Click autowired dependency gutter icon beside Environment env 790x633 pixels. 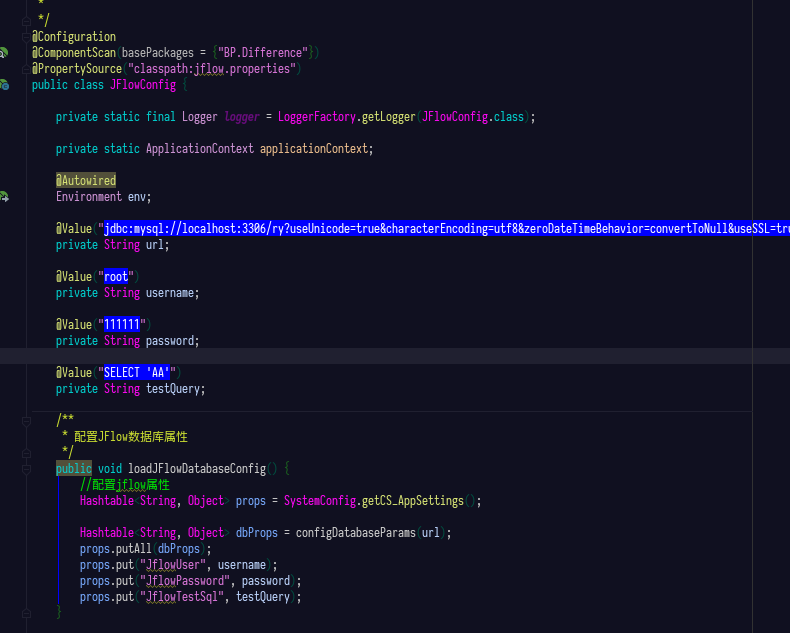[x=4, y=197]
